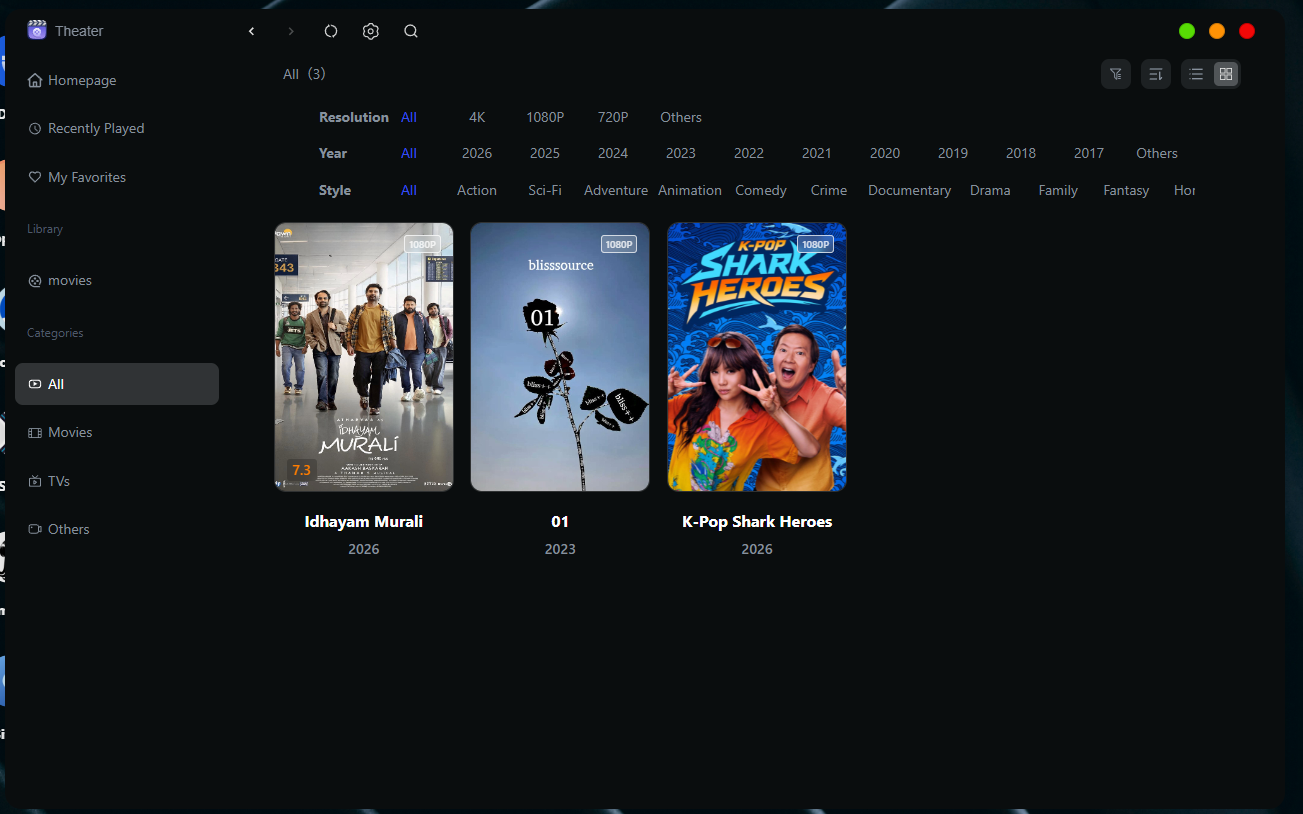This screenshot has width=1303, height=814.
Task: Select All in the Resolution row
Action: (409, 117)
